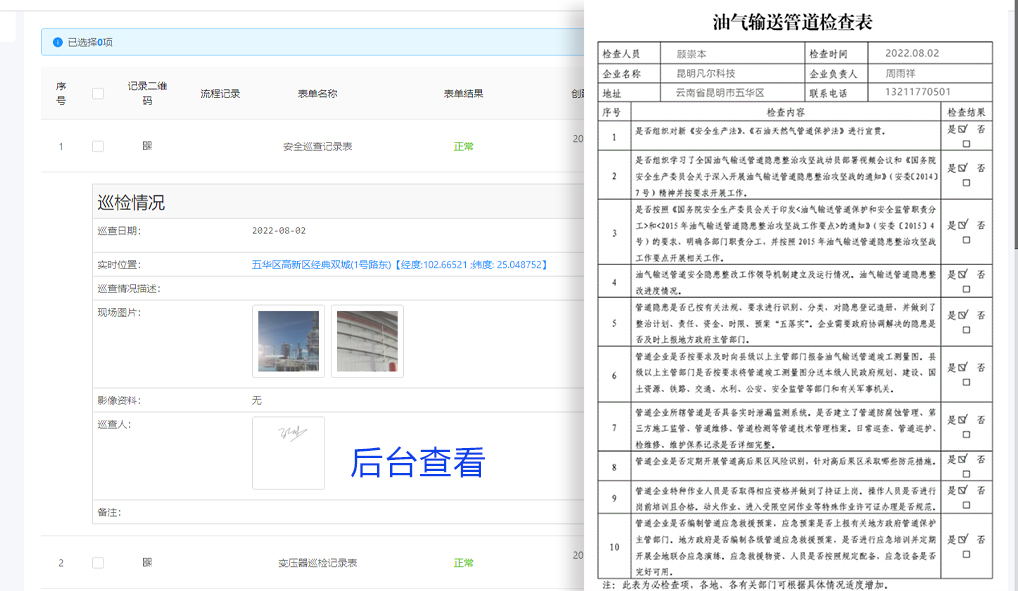Check the row checkbox for 安全巡查记录表
Image resolution: width=1018 pixels, height=591 pixels.
click(96, 145)
